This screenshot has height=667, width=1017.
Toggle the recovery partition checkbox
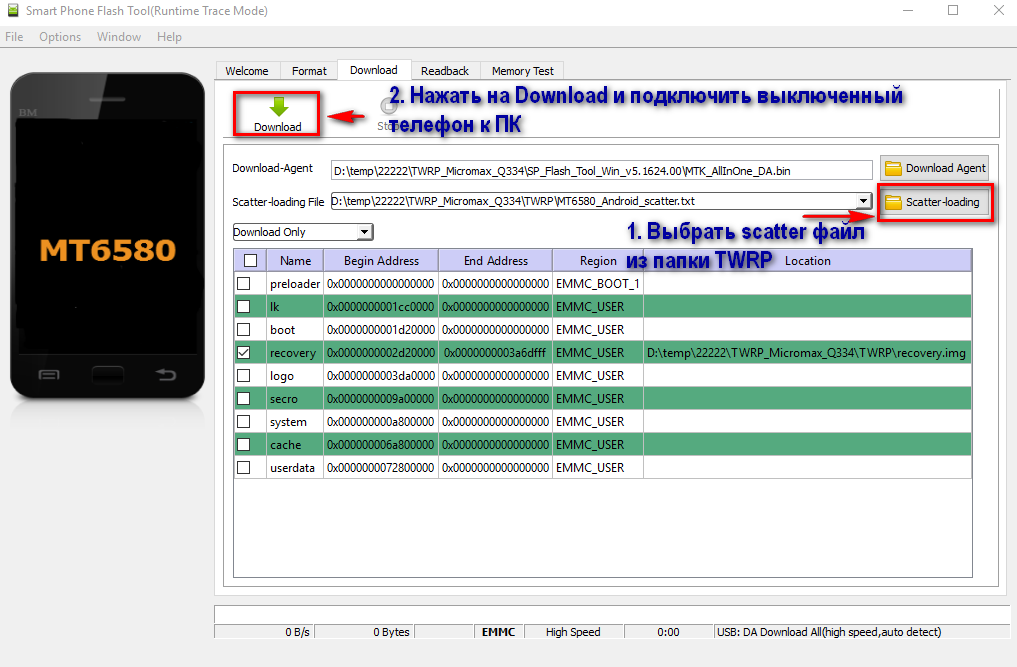pos(244,353)
